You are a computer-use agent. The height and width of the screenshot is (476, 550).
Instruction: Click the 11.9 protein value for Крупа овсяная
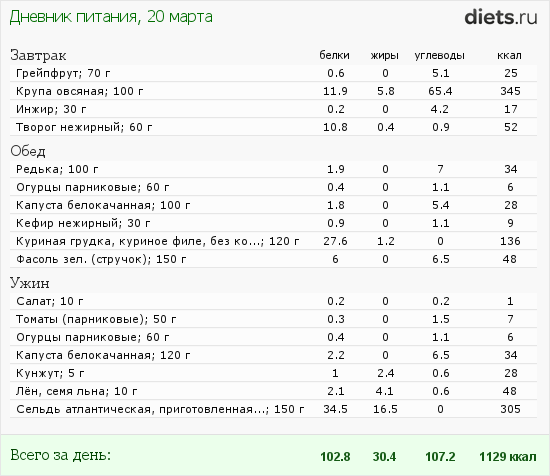(x=335, y=91)
